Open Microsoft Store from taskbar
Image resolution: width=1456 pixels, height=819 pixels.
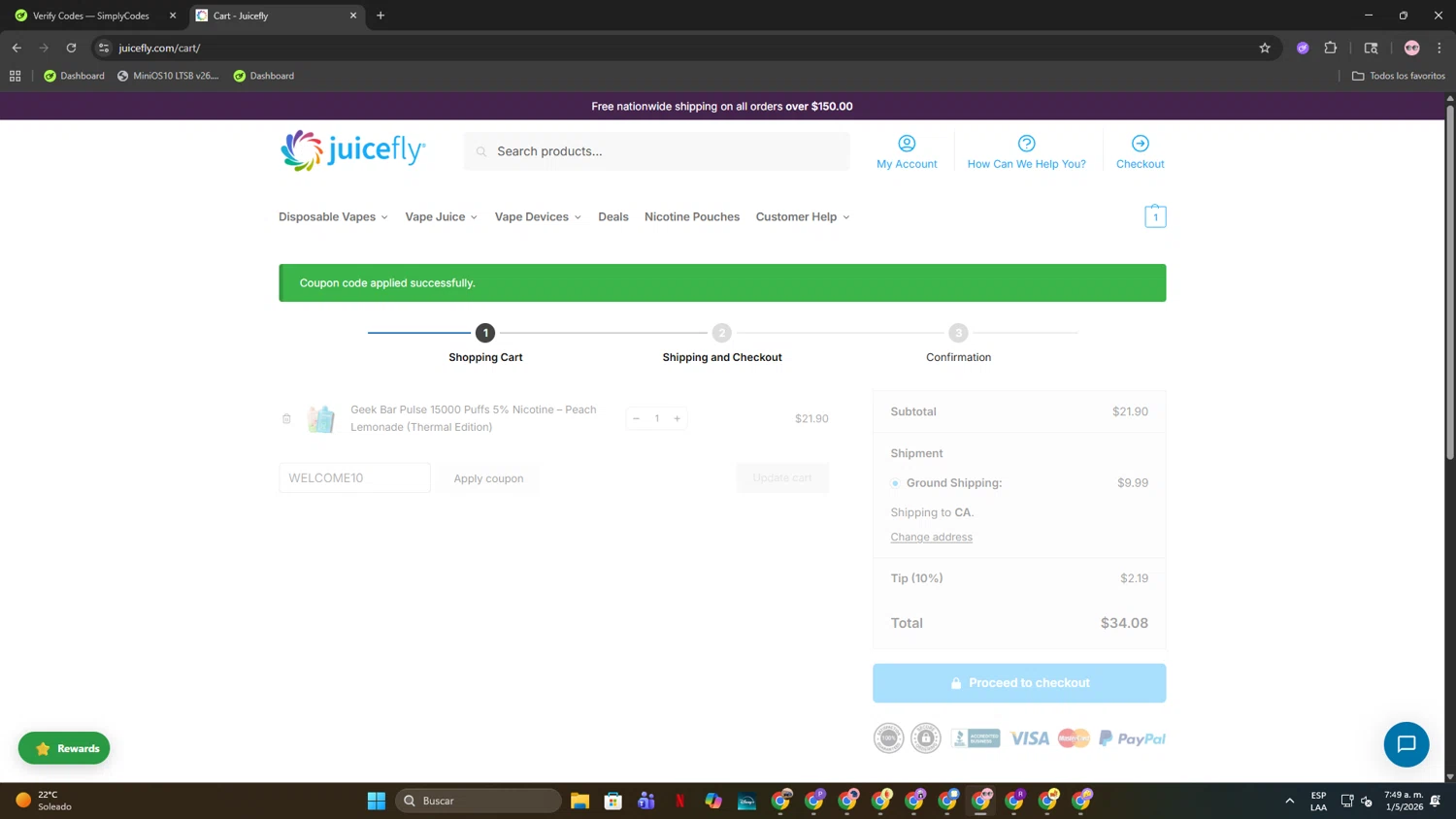pos(612,801)
